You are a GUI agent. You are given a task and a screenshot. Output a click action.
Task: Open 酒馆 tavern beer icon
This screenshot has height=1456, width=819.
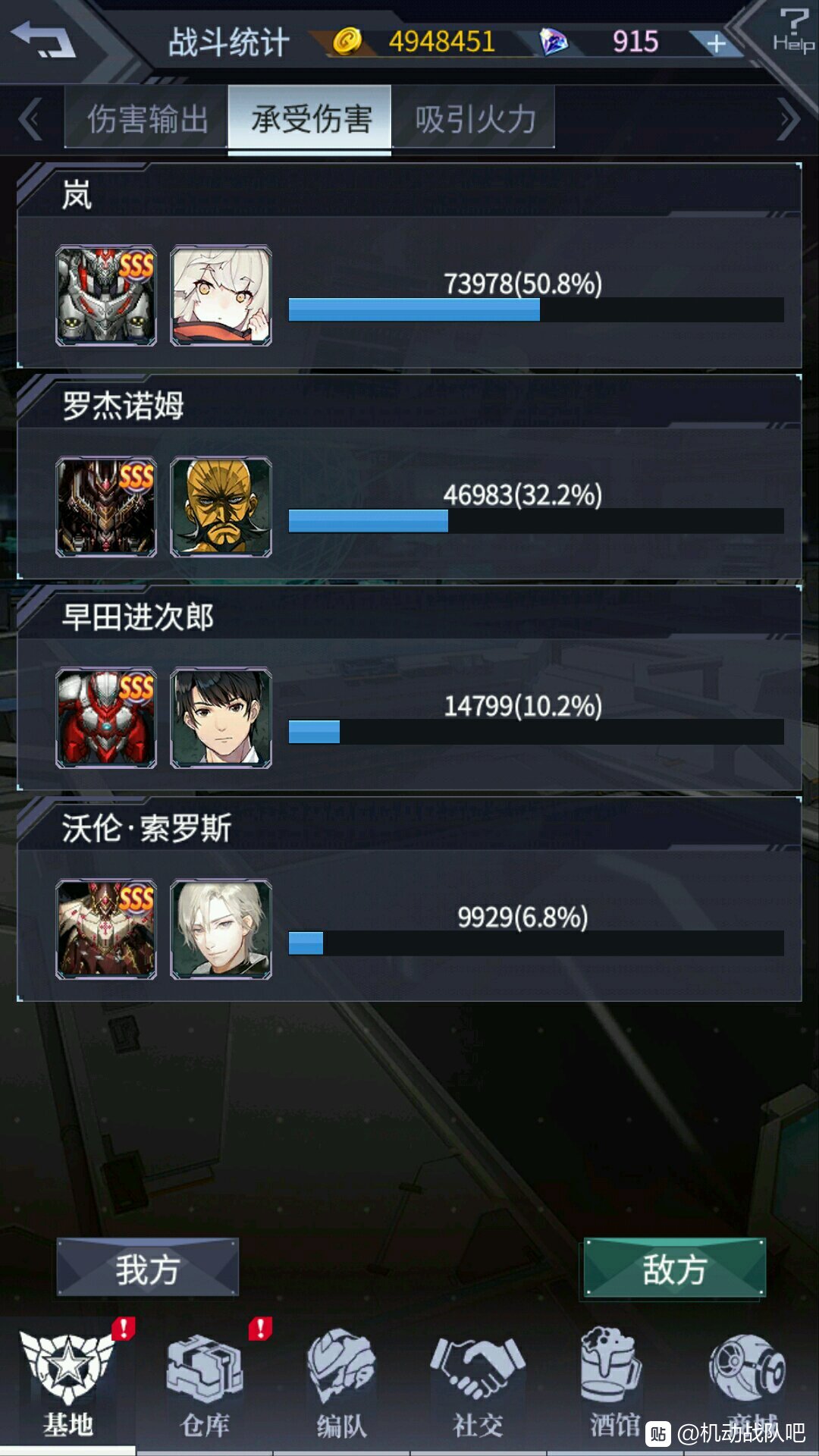click(x=613, y=1384)
